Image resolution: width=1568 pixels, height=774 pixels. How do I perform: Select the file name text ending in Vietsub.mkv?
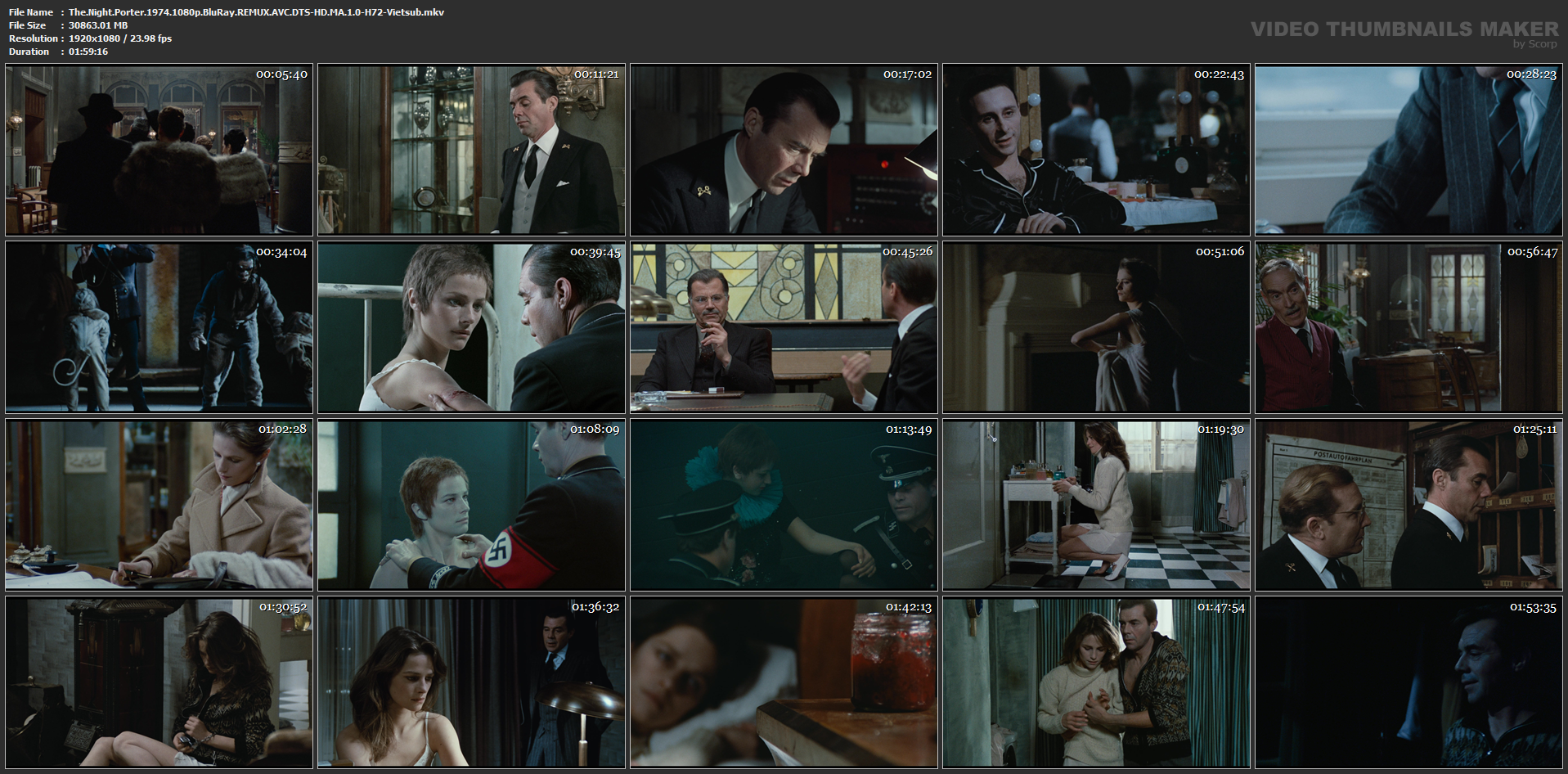[x=256, y=12]
